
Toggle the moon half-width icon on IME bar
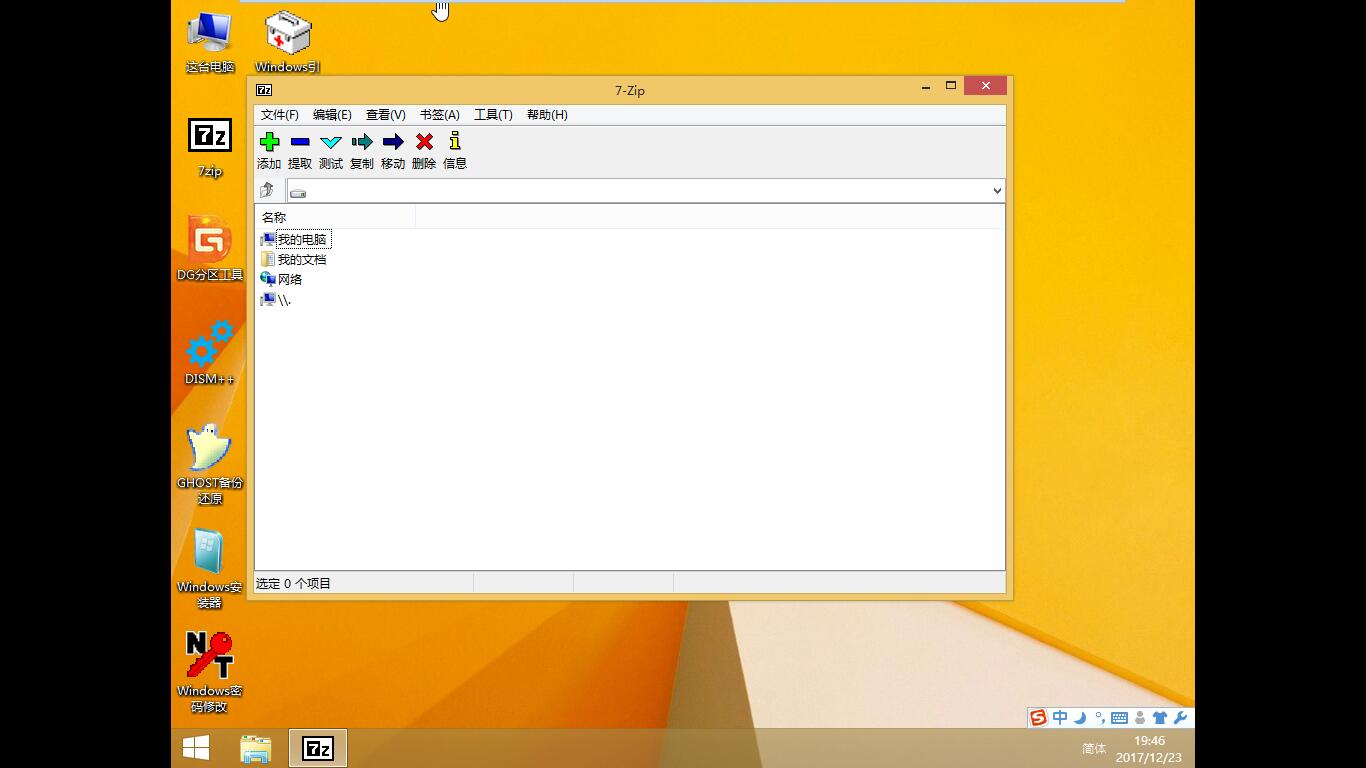coord(1080,718)
